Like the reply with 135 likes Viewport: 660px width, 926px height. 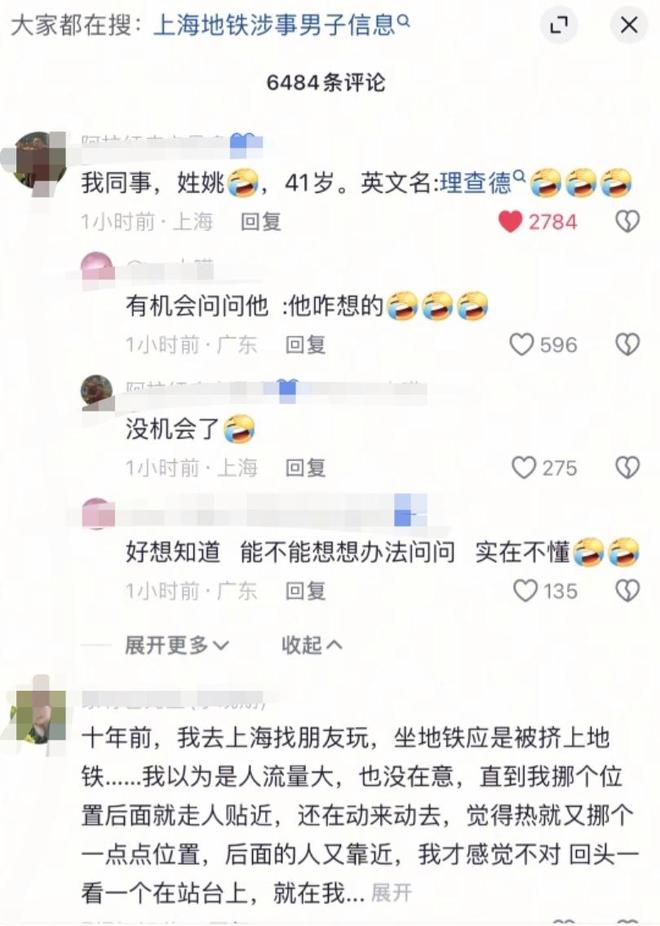click(525, 591)
